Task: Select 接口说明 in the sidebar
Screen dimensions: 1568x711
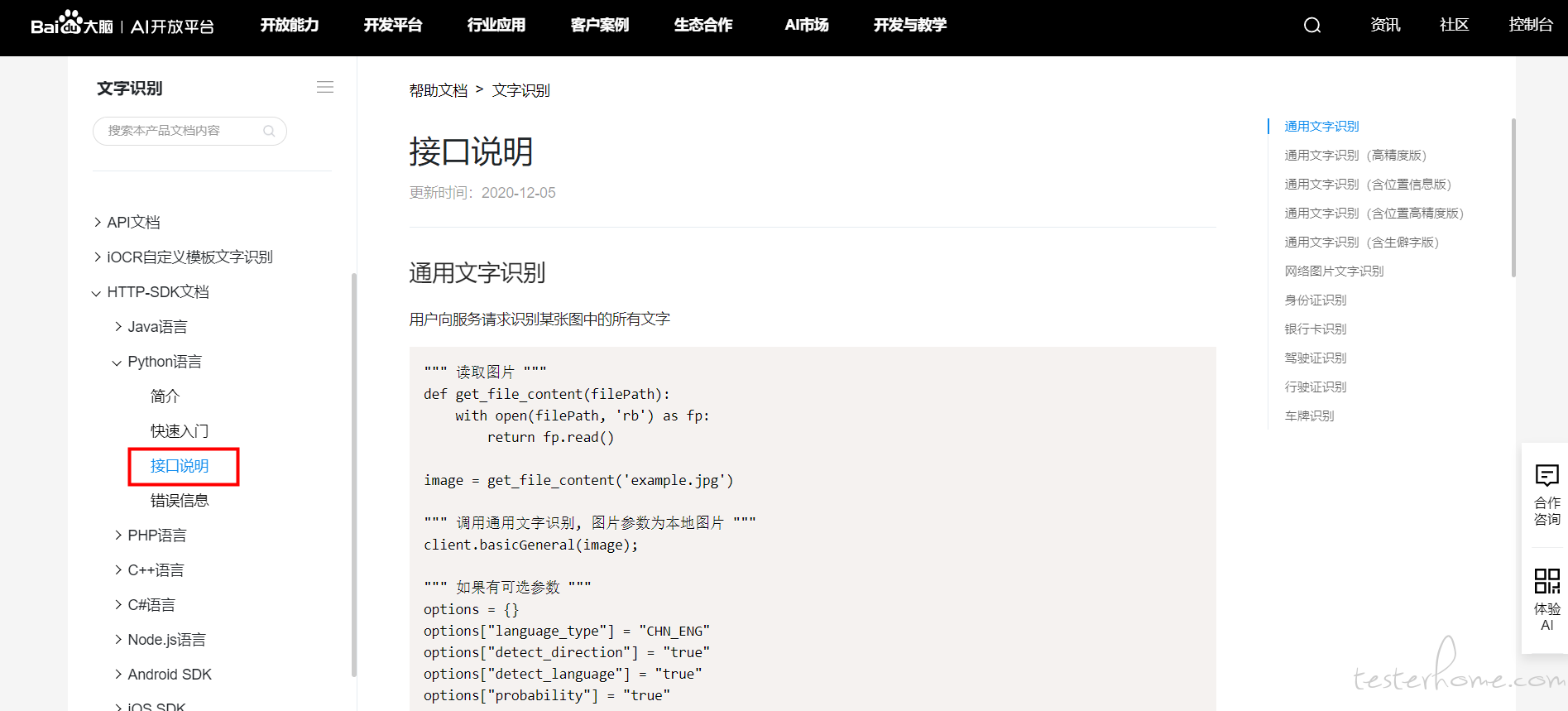Action: (180, 466)
